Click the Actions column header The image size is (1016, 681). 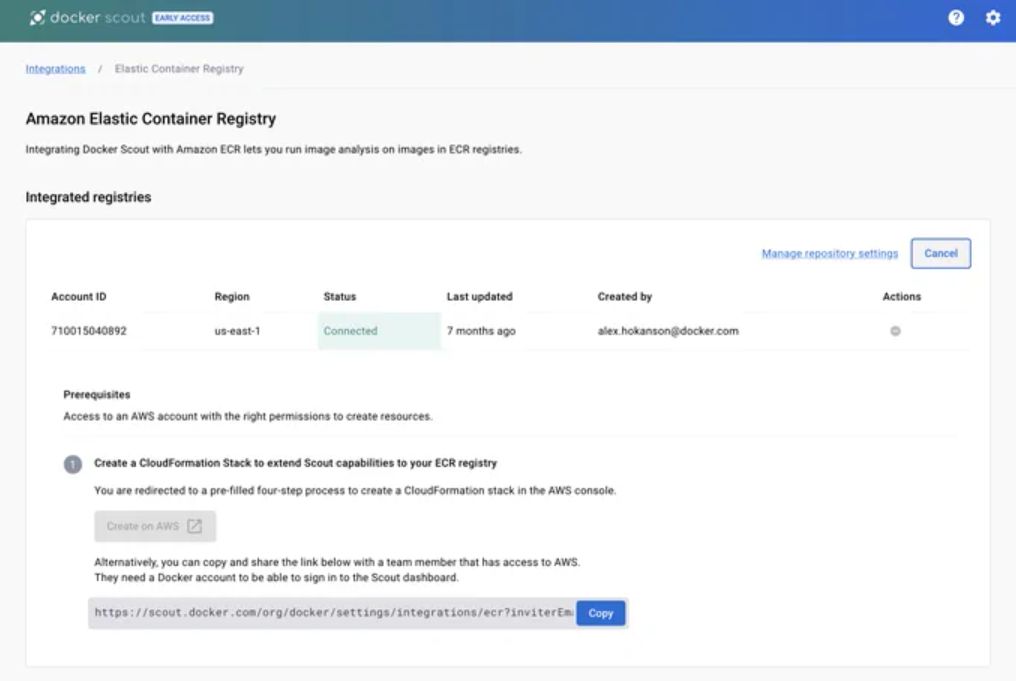[901, 297]
